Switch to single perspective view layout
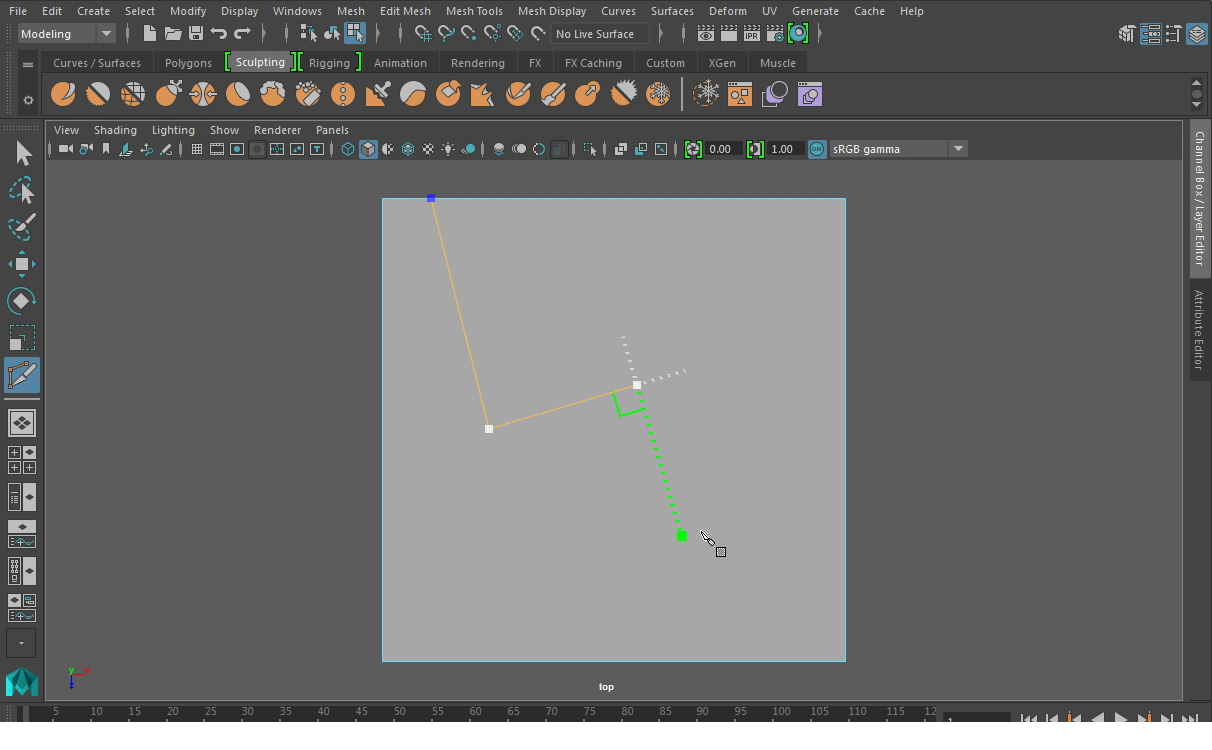Viewport: 1212px width, 750px height. pos(22,423)
